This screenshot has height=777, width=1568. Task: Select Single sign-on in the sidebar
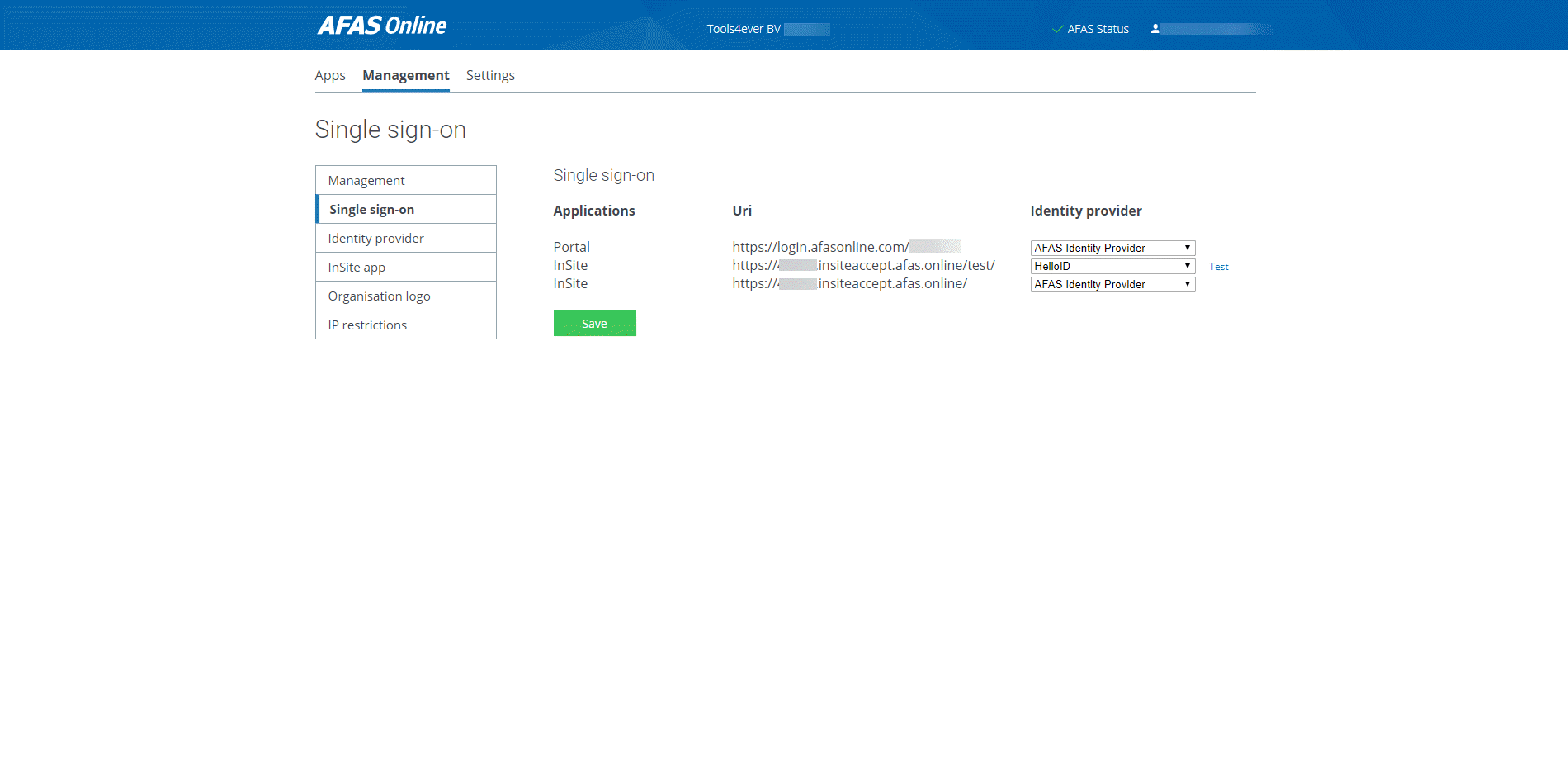(406, 209)
